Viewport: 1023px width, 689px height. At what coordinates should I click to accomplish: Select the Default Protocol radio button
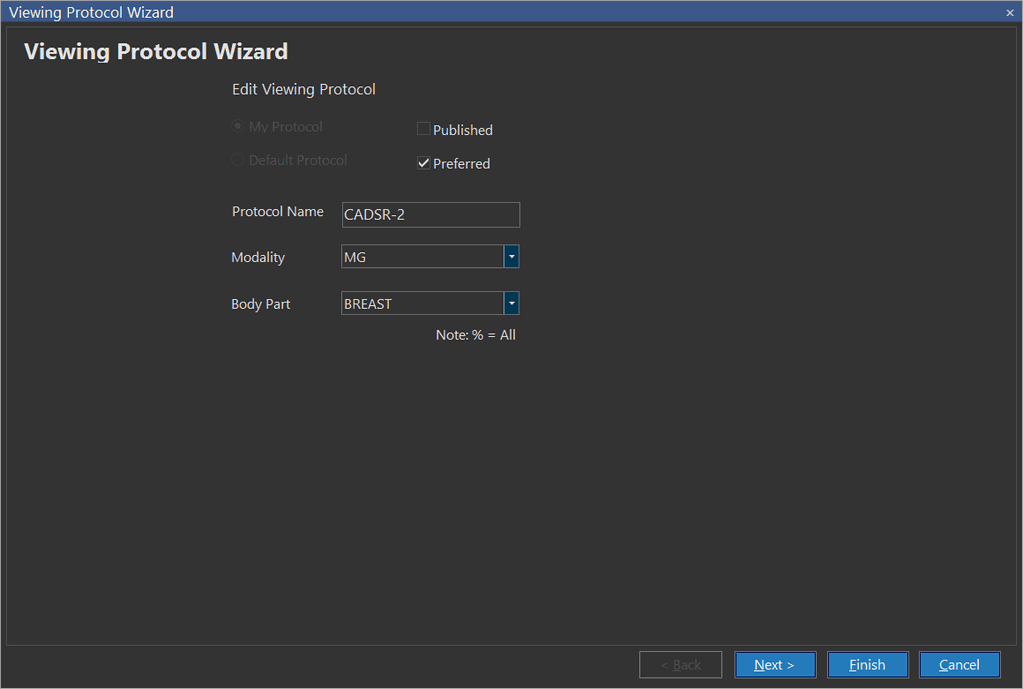tap(238, 160)
